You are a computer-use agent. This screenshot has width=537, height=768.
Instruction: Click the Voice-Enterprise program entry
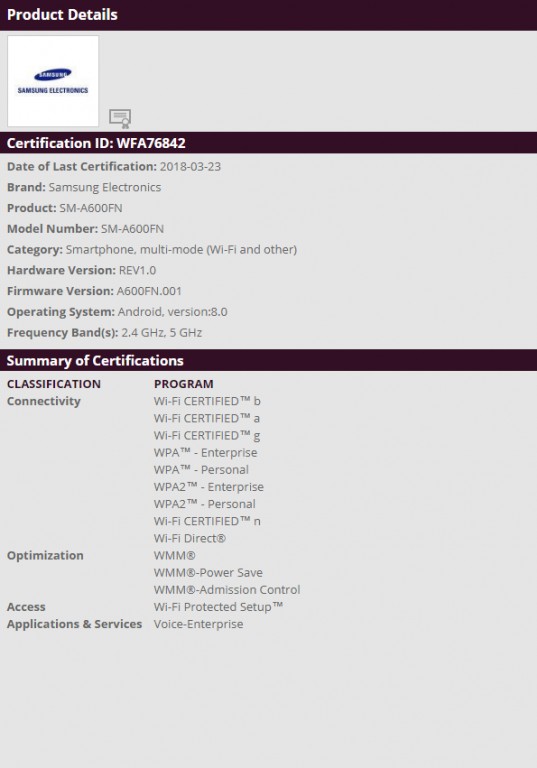(x=198, y=624)
